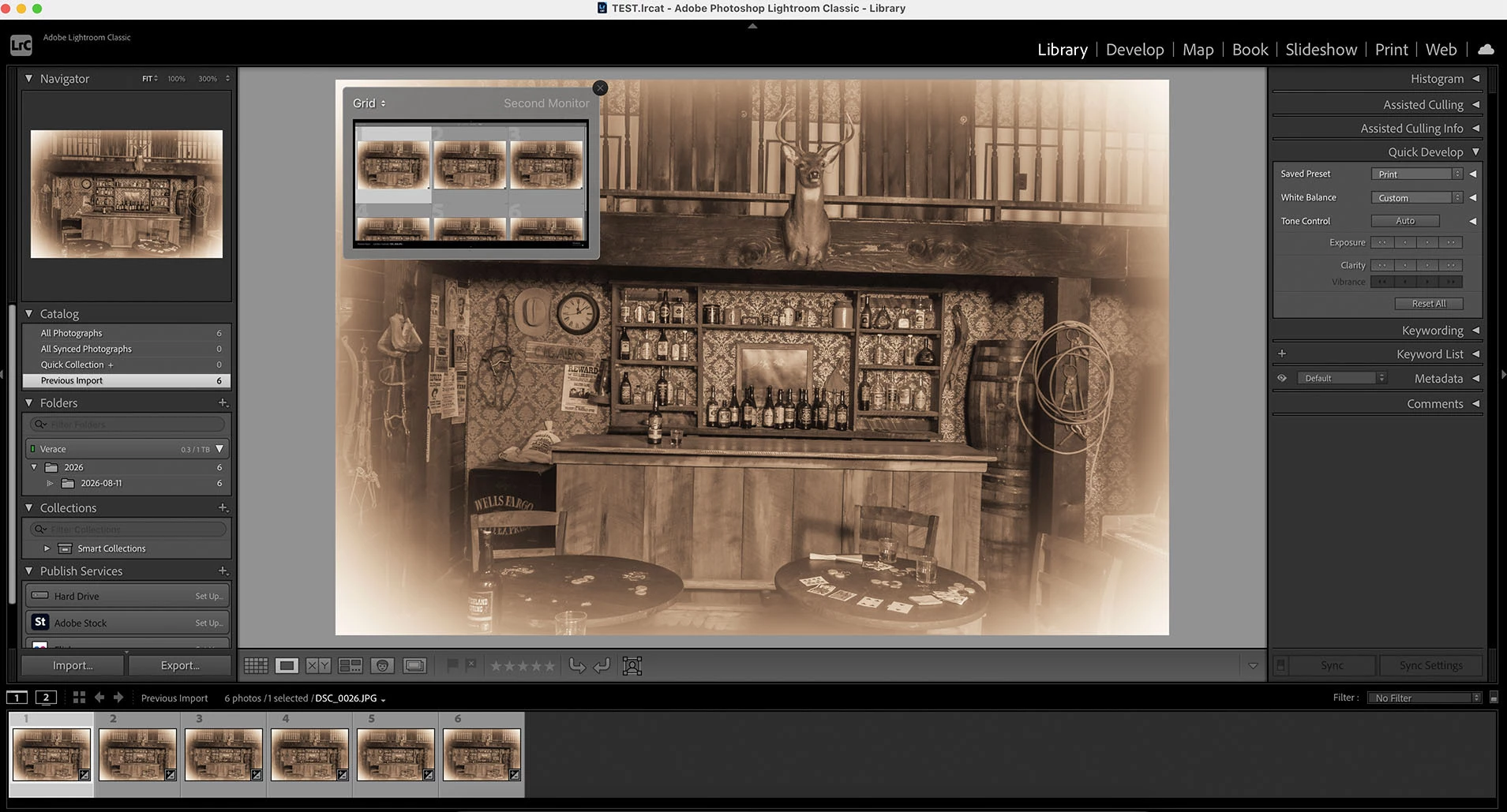Add a new collection with plus icon
The width and height of the screenshot is (1507, 812).
point(223,507)
